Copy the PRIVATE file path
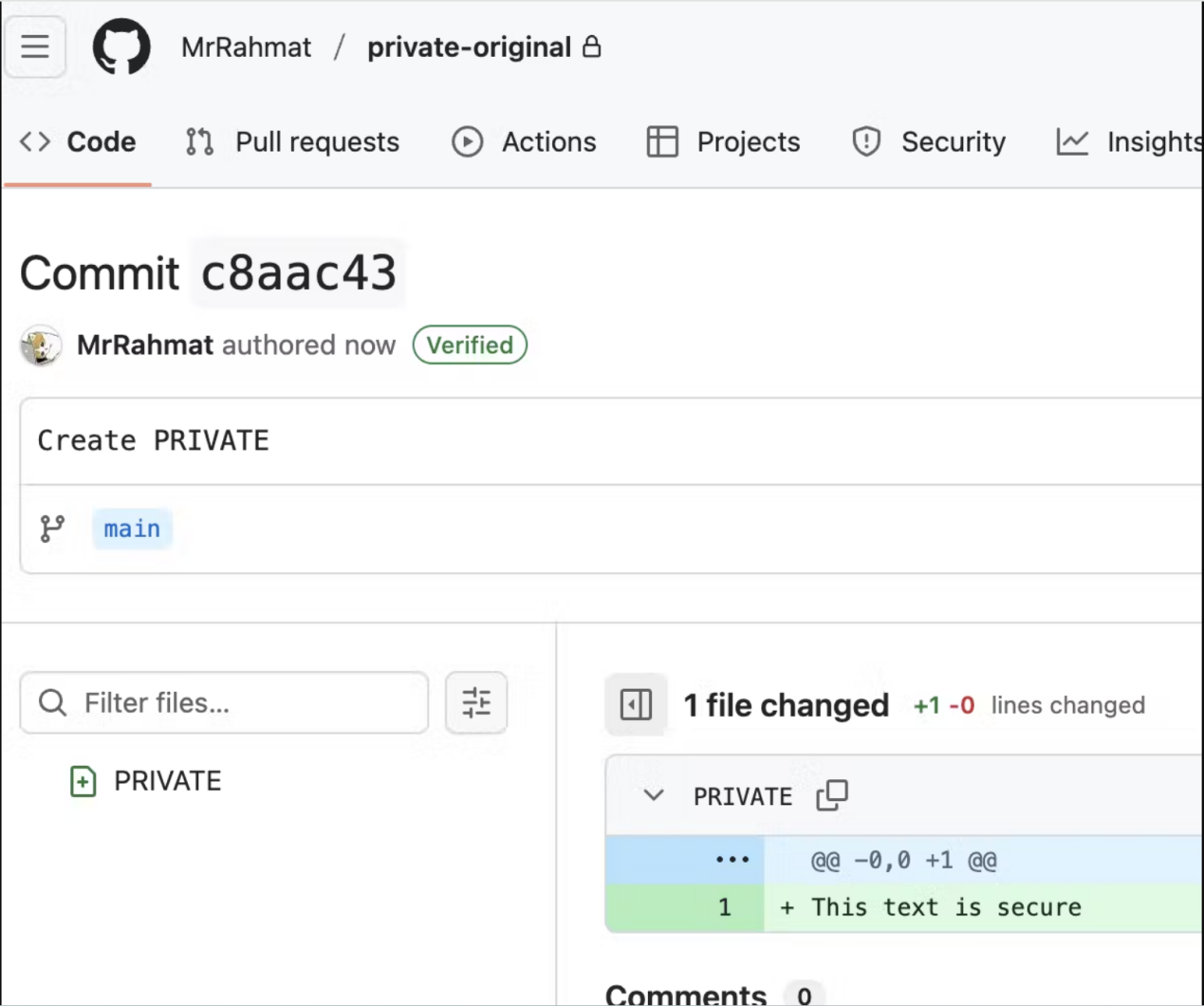 (x=832, y=795)
